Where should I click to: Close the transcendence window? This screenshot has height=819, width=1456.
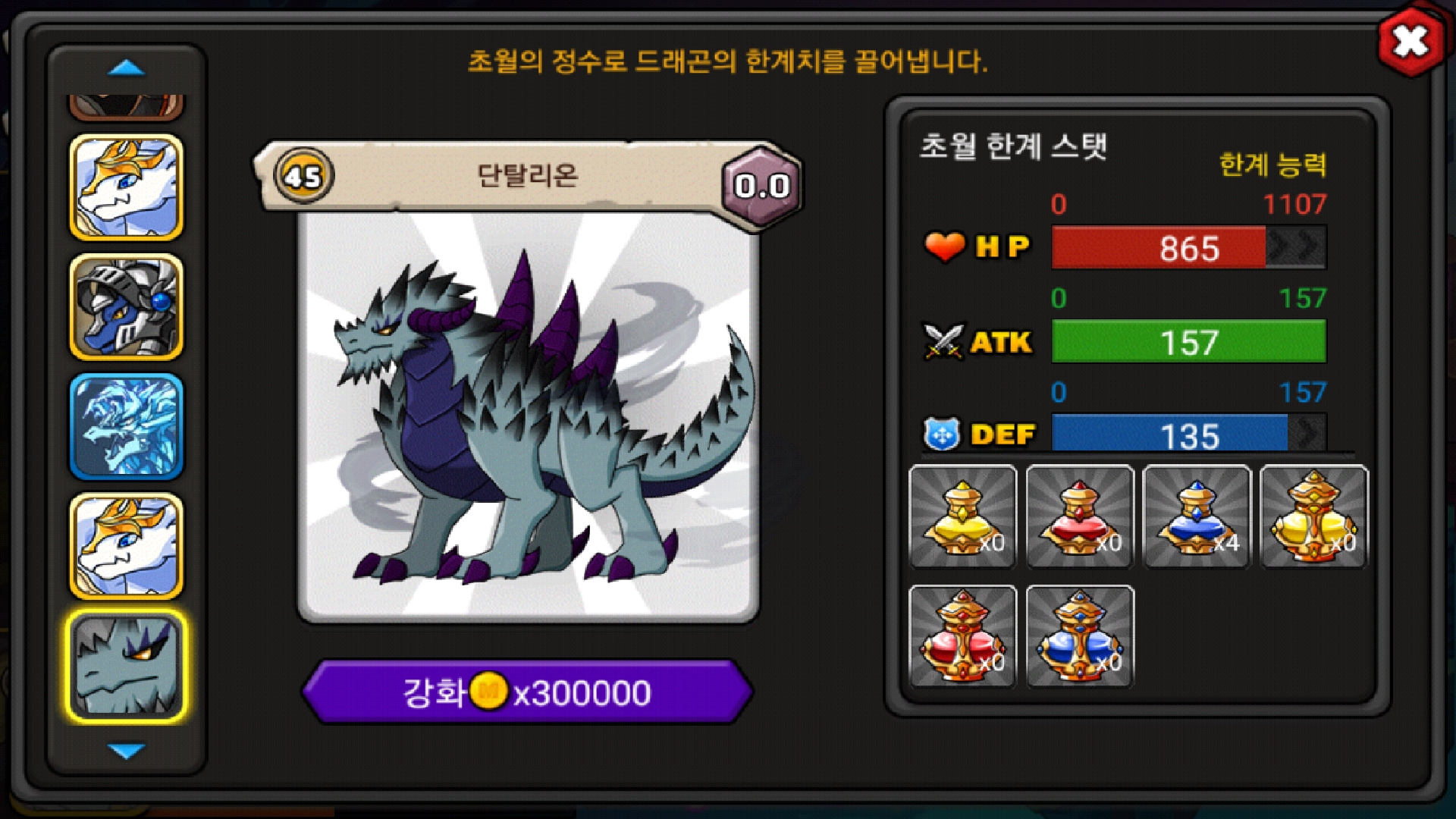click(1410, 42)
